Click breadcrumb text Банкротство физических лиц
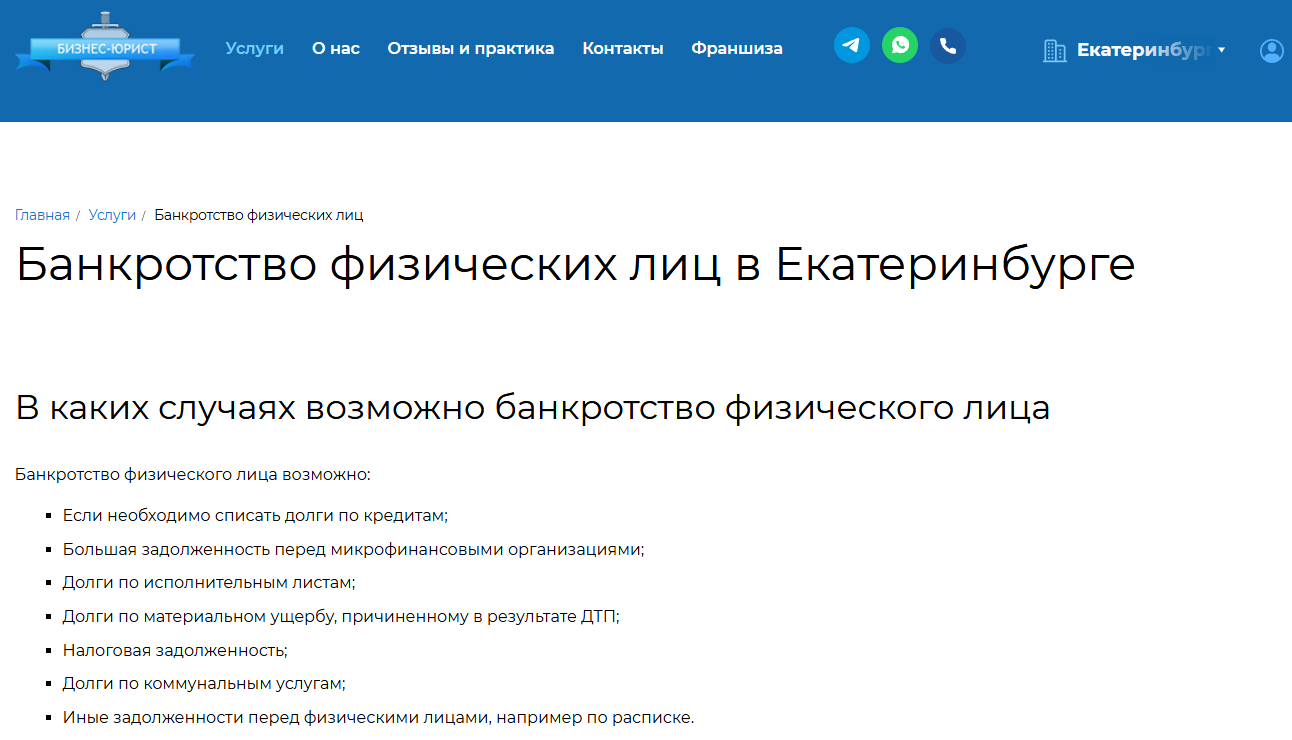The height and width of the screenshot is (740, 1292). [x=259, y=215]
